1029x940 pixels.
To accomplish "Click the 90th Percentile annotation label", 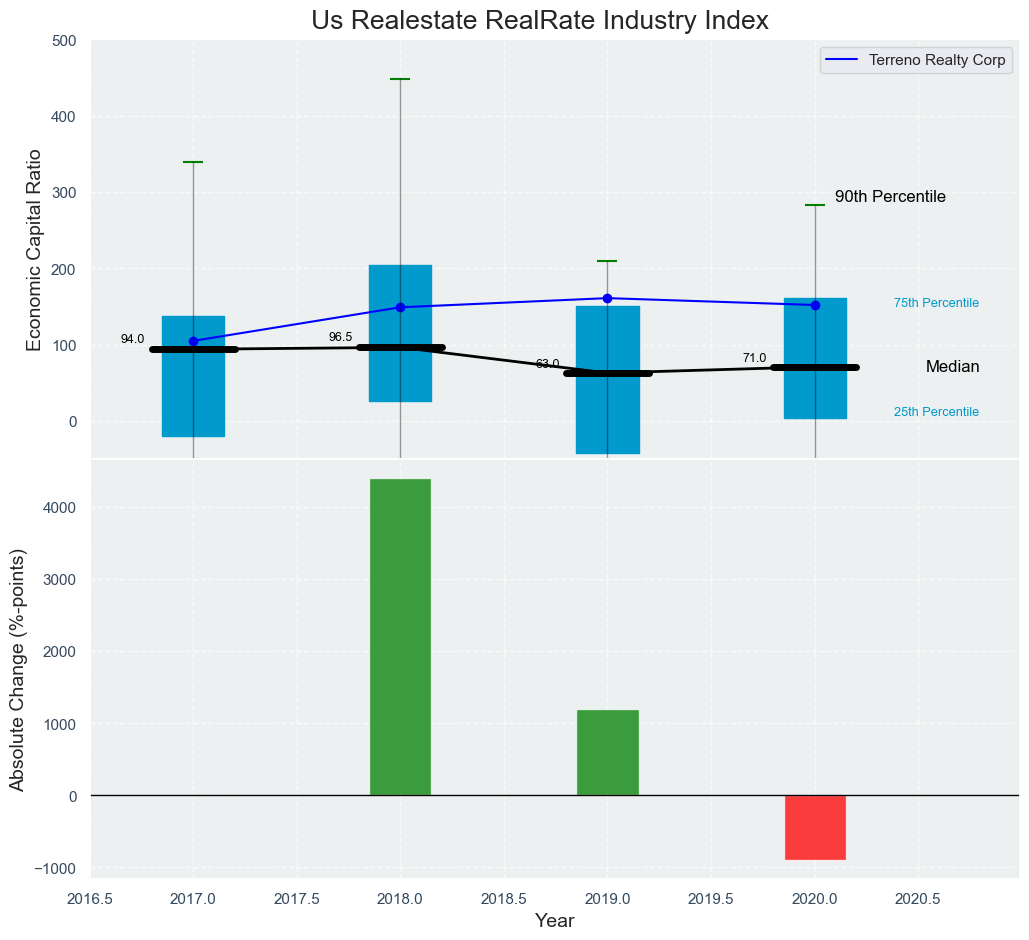I will tap(890, 197).
